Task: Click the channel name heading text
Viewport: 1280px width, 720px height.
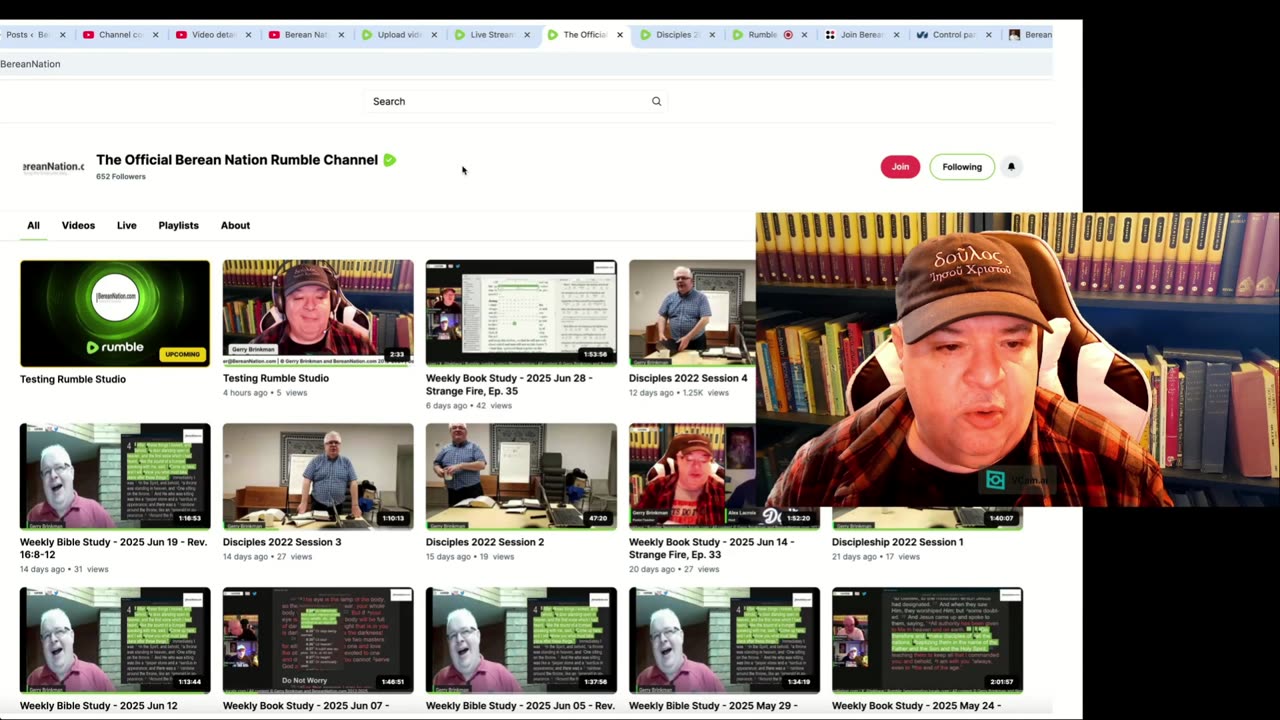Action: 237,160
